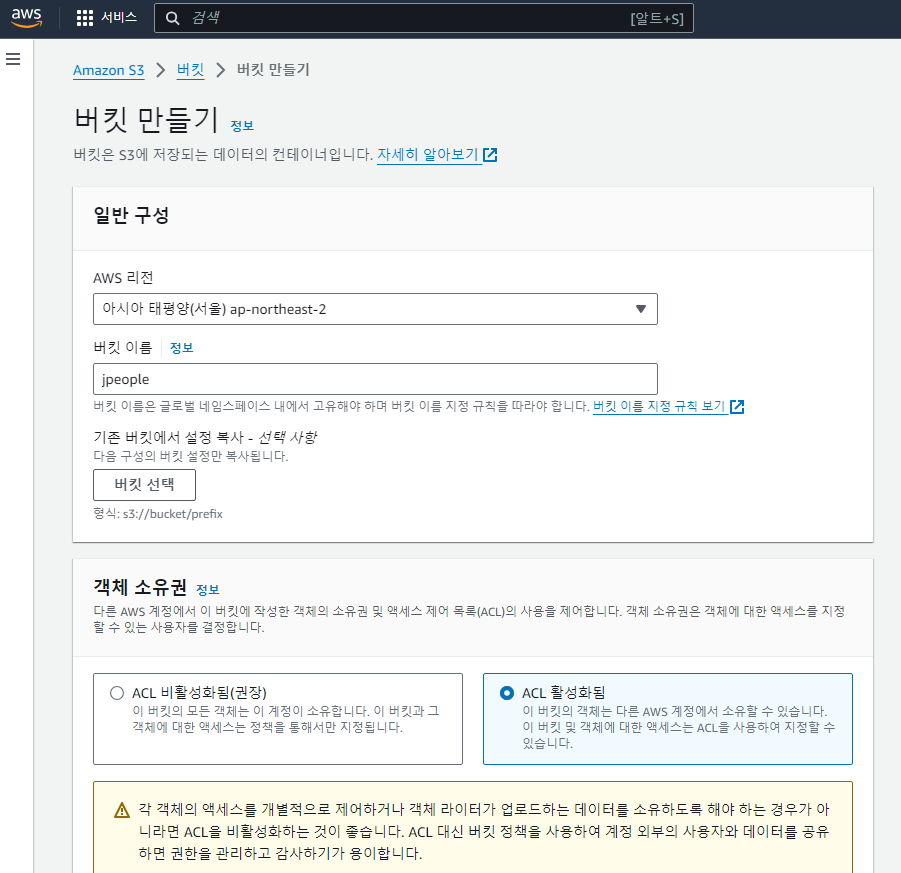Click the 버킷 만들기 breadcrumb text
The width and height of the screenshot is (901, 873).
point(274,70)
